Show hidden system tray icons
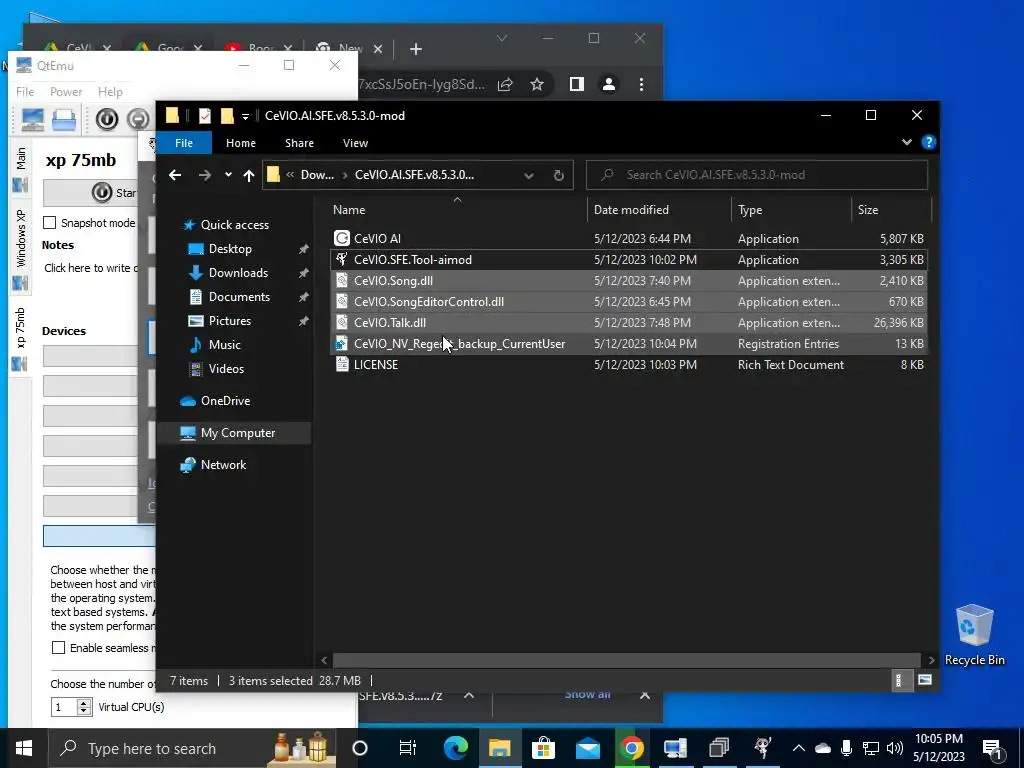Viewport: 1024px width, 768px height. 798,748
